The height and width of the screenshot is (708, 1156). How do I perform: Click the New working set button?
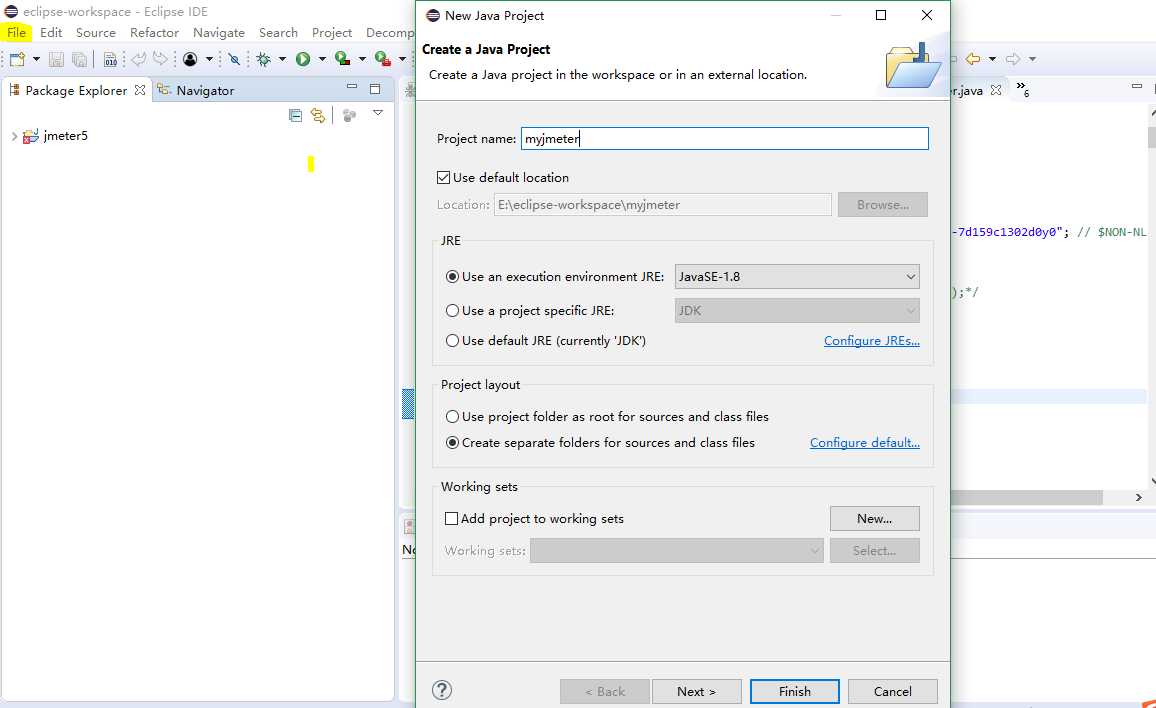(x=874, y=518)
